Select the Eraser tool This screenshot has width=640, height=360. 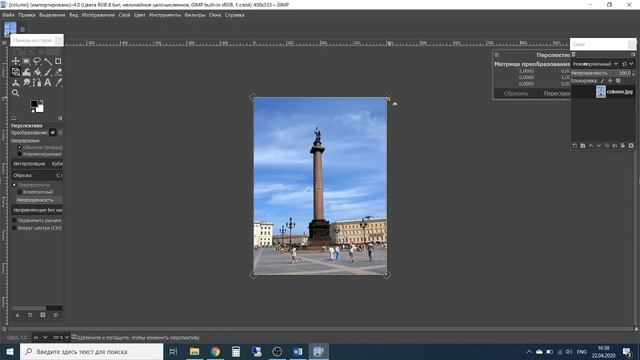point(58,72)
